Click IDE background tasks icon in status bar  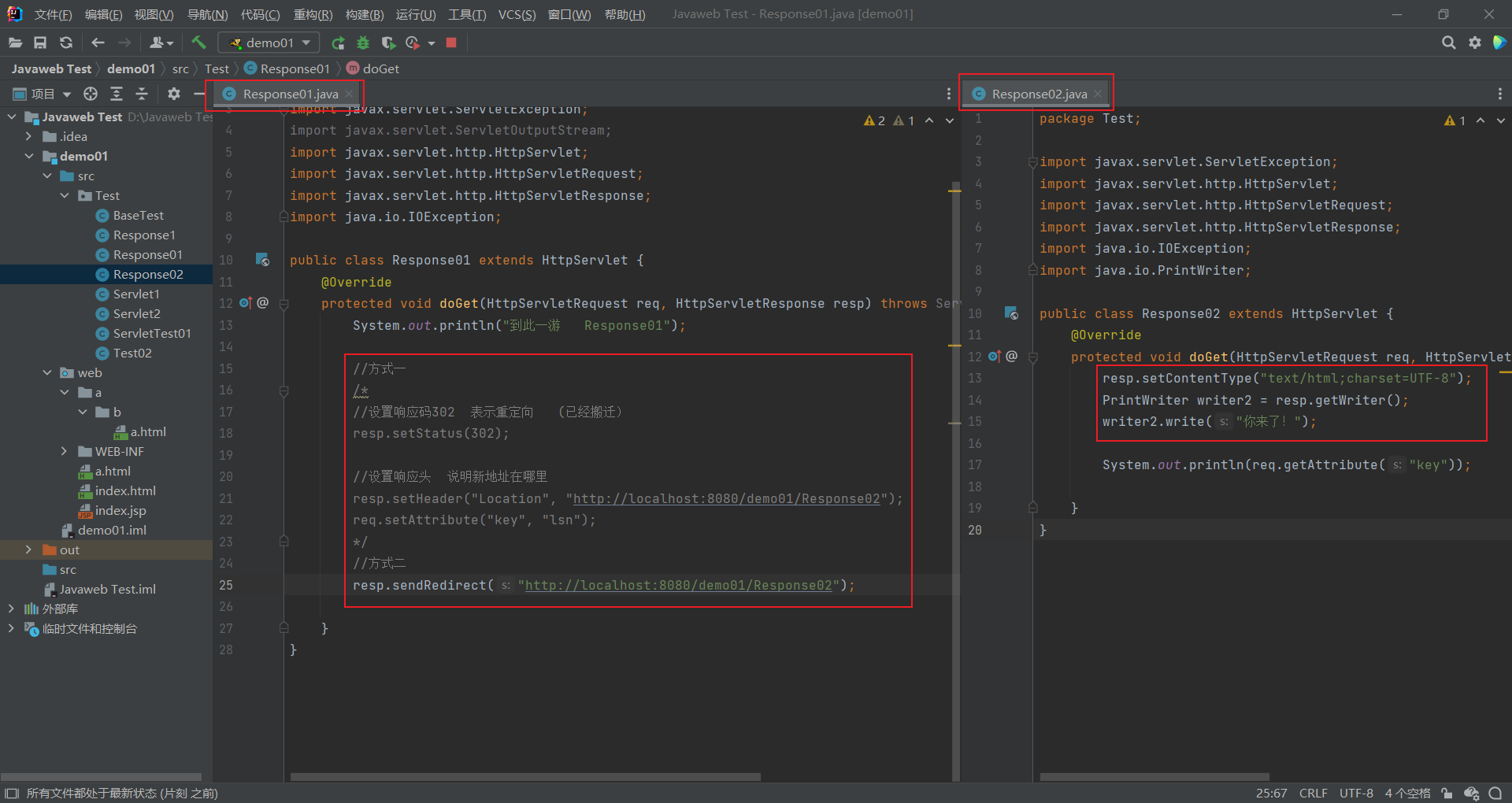coord(1471,793)
